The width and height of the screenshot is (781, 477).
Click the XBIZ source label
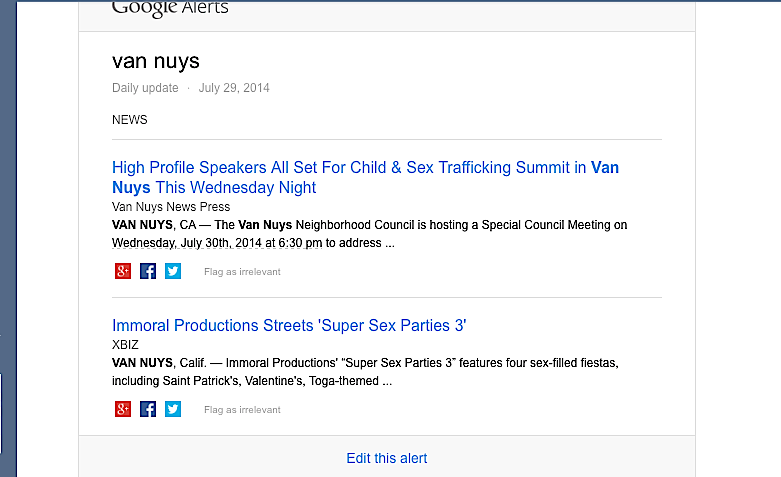[125, 344]
